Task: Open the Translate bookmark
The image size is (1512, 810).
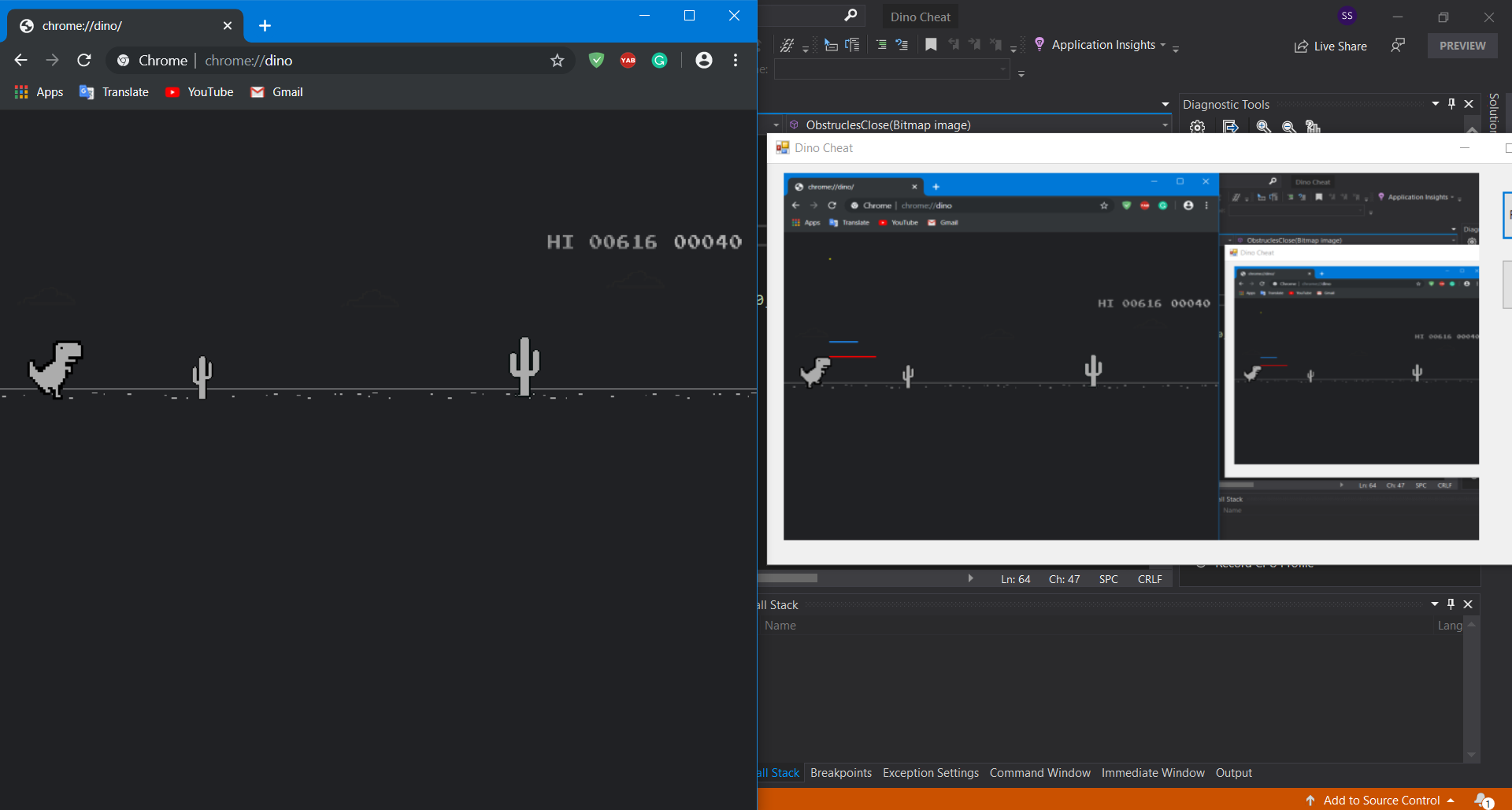Action: coord(114,92)
